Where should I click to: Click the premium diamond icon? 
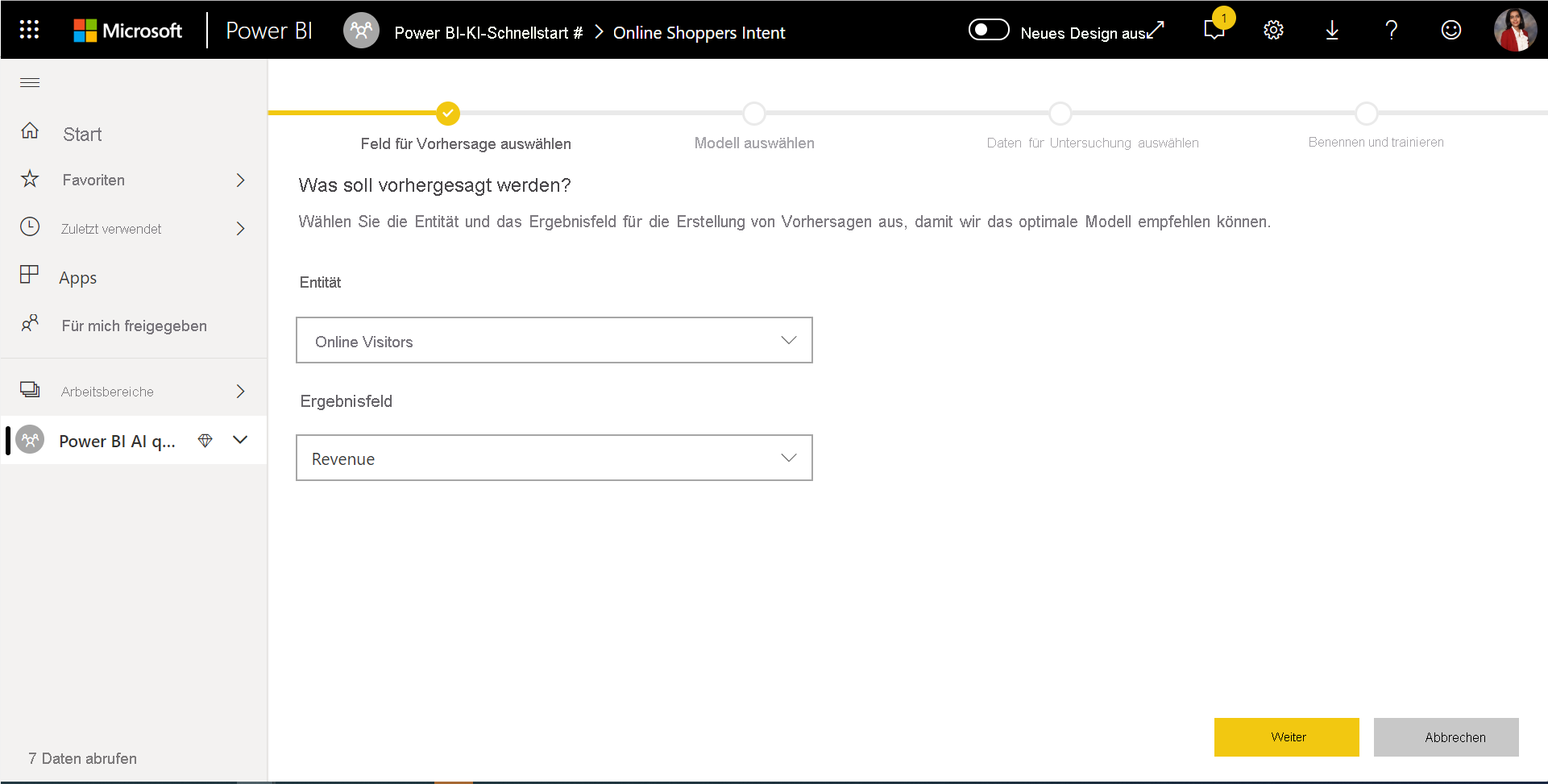[205, 441]
